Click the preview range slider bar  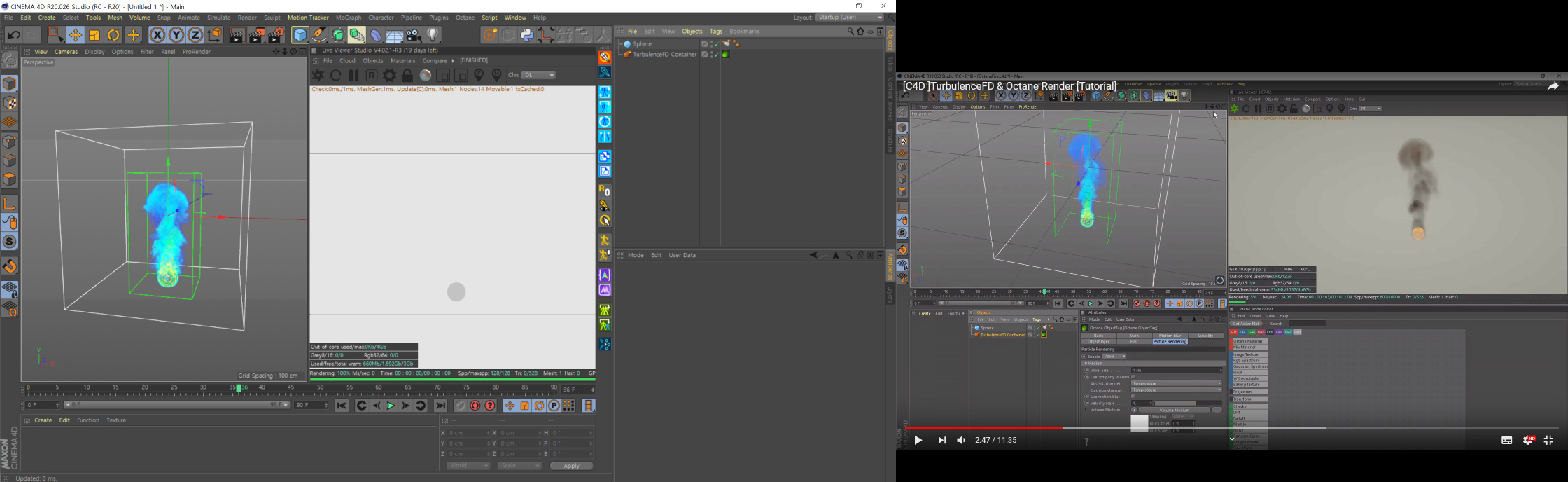(x=176, y=405)
